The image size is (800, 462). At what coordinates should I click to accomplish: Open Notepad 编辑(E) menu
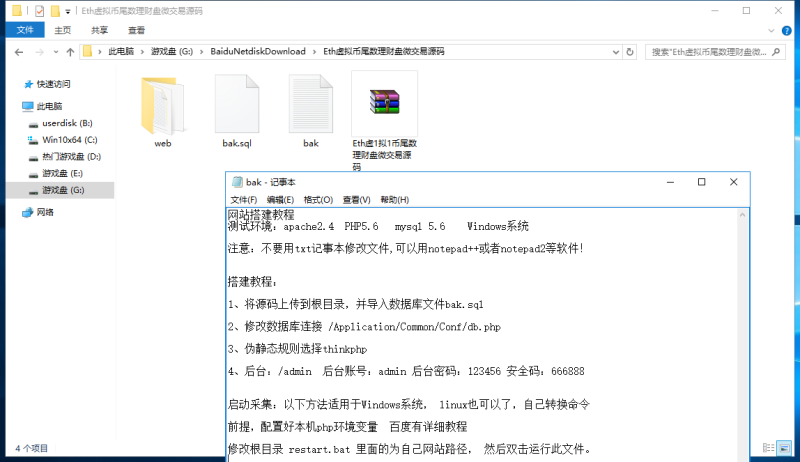(280, 199)
